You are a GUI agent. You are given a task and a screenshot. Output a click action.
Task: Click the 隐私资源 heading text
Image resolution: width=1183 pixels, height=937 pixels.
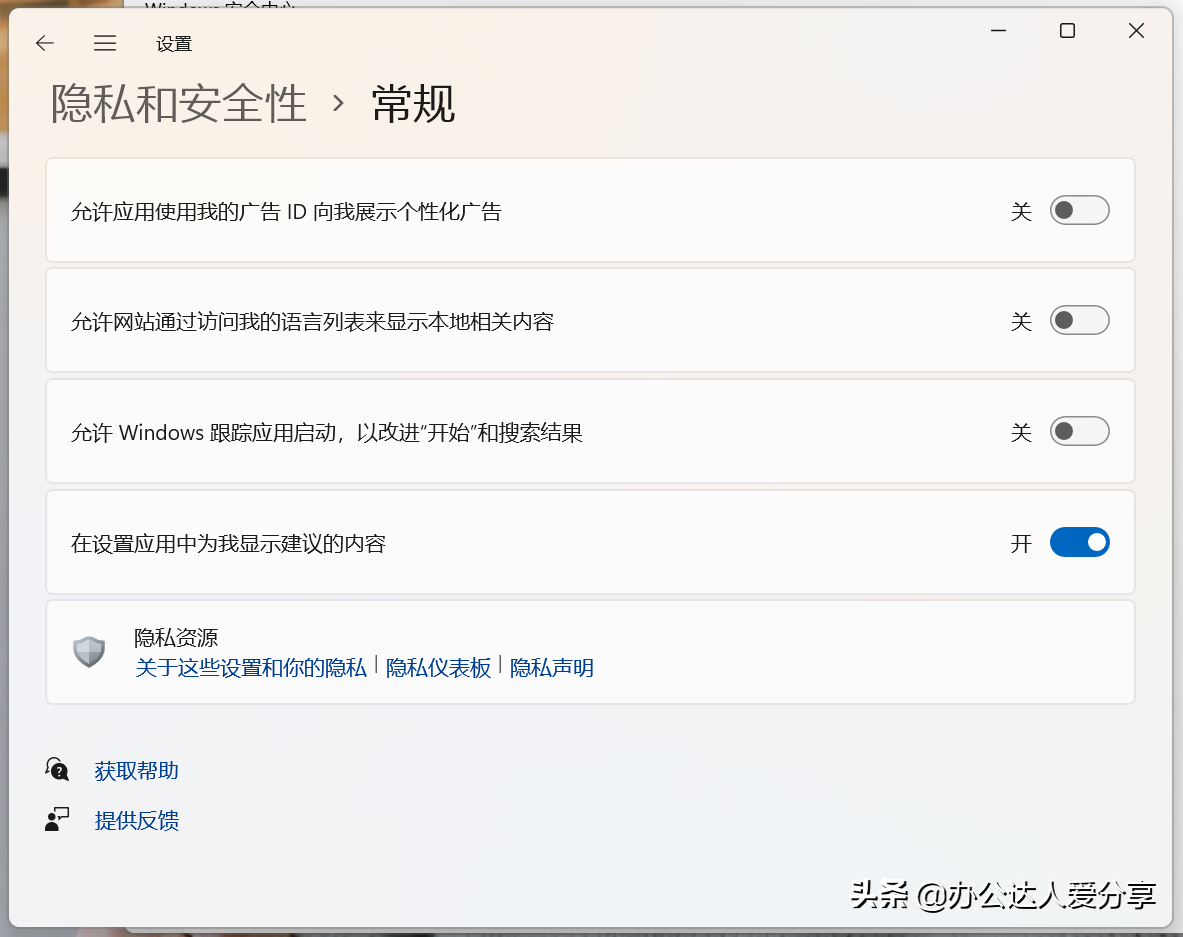[176, 637]
